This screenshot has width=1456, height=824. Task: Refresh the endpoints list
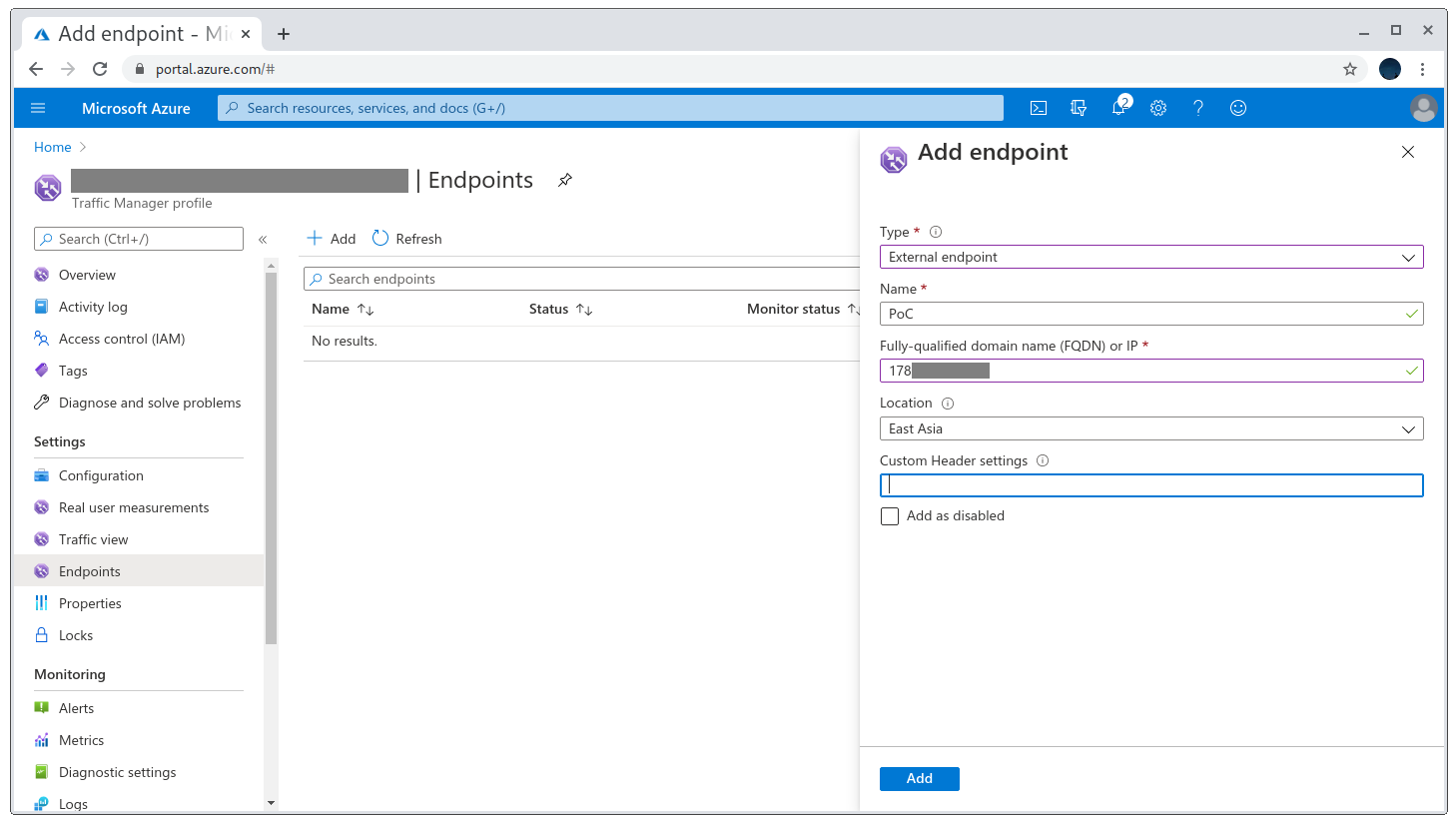pyautogui.click(x=407, y=239)
